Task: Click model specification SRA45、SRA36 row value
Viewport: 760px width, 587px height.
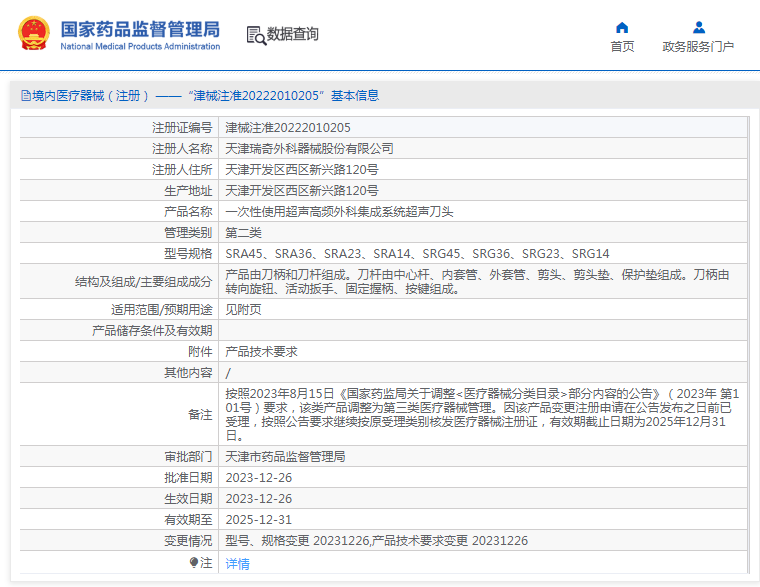Action: point(417,254)
